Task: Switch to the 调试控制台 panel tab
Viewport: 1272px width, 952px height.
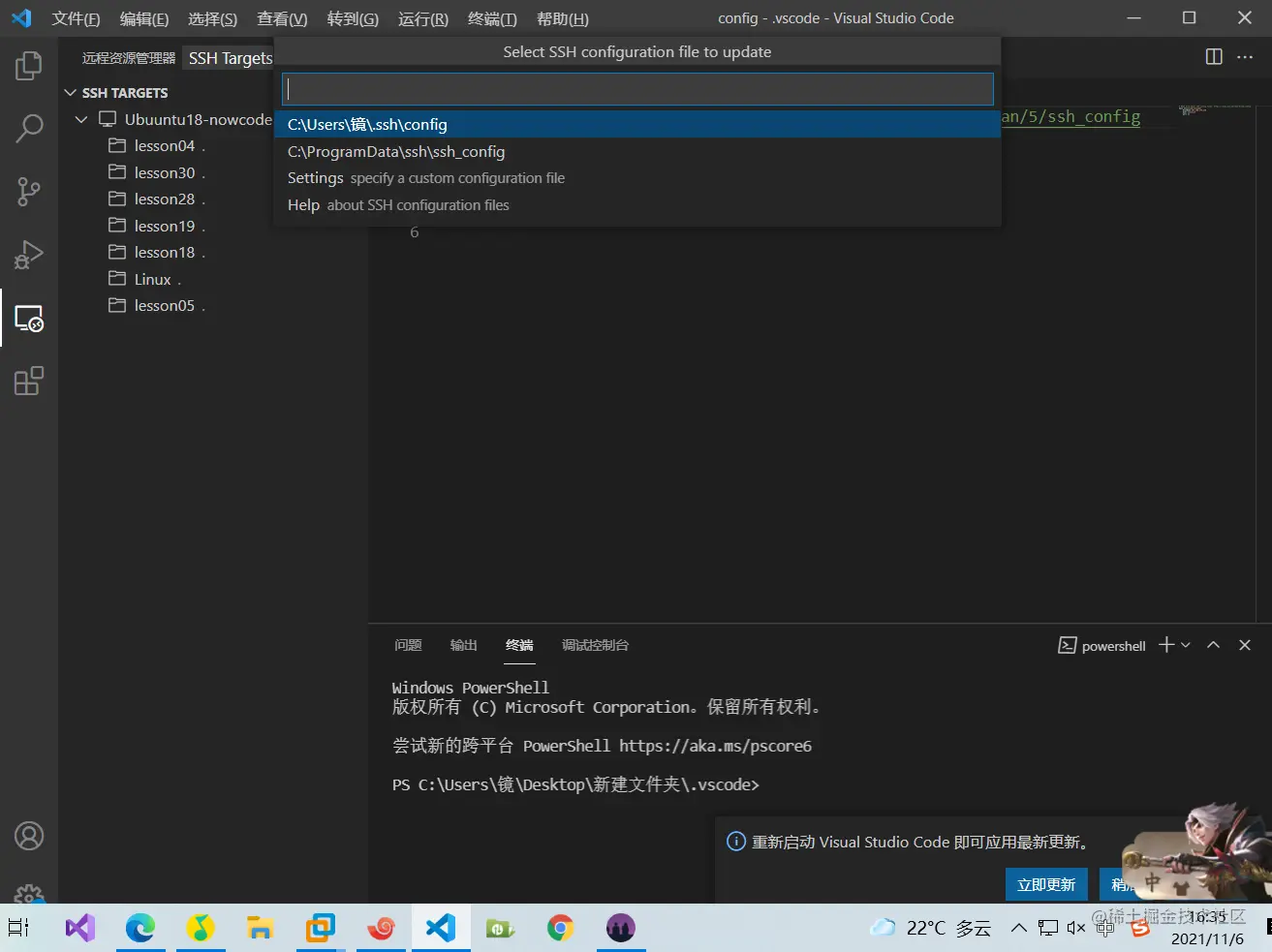Action: [x=595, y=645]
